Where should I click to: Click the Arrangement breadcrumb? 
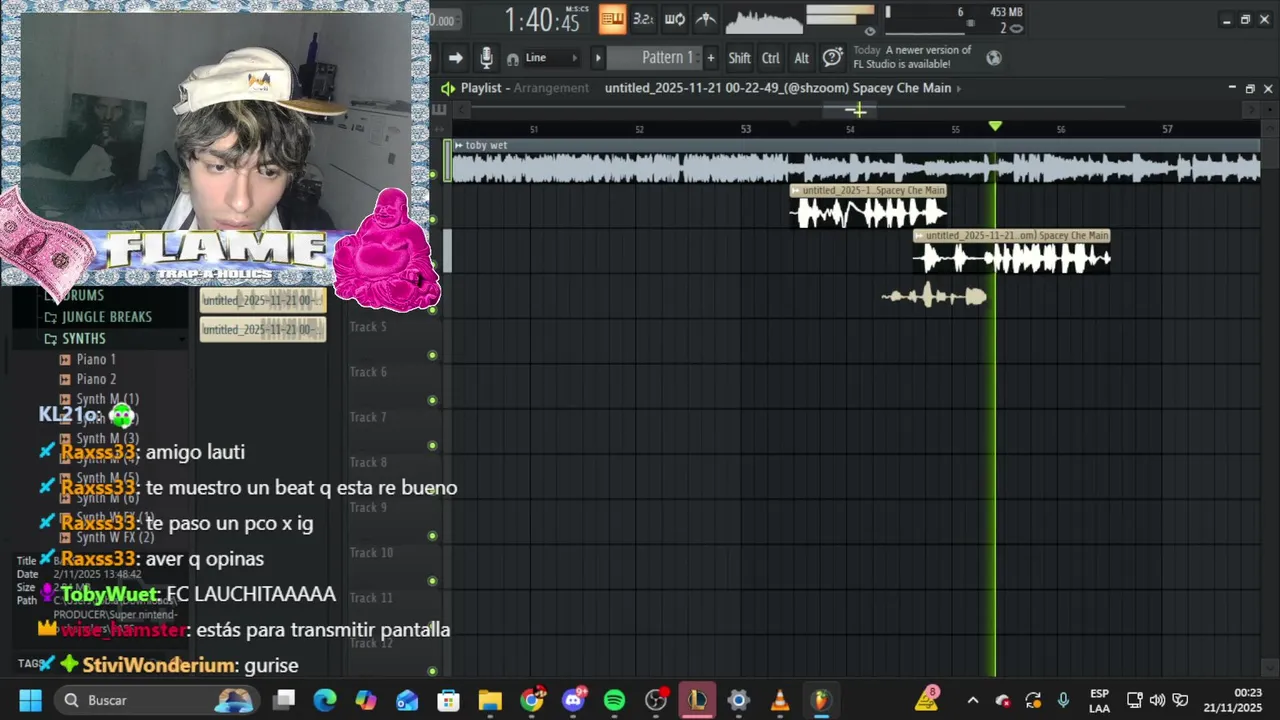(551, 88)
